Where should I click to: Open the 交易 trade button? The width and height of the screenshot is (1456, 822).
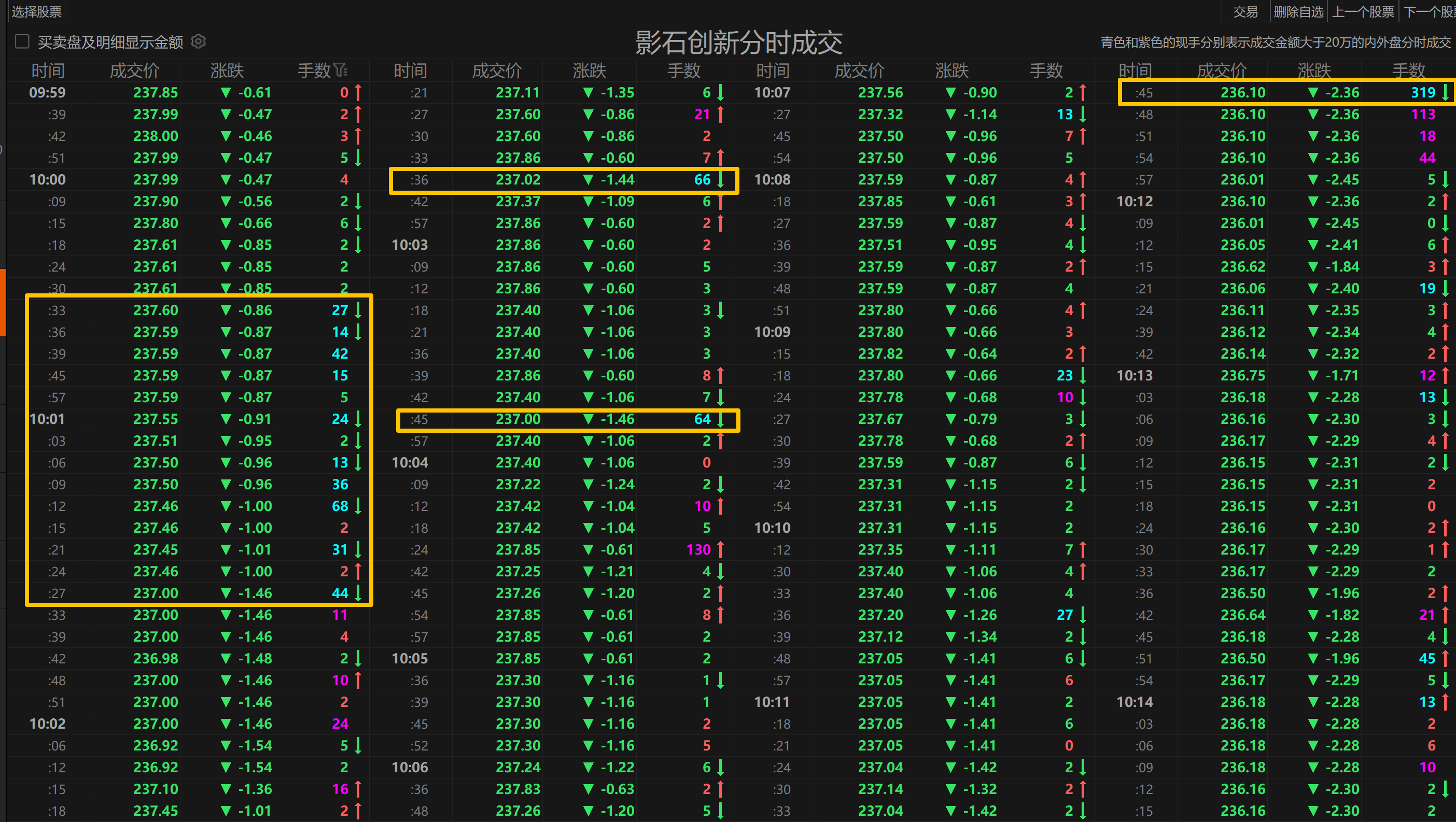(1245, 11)
